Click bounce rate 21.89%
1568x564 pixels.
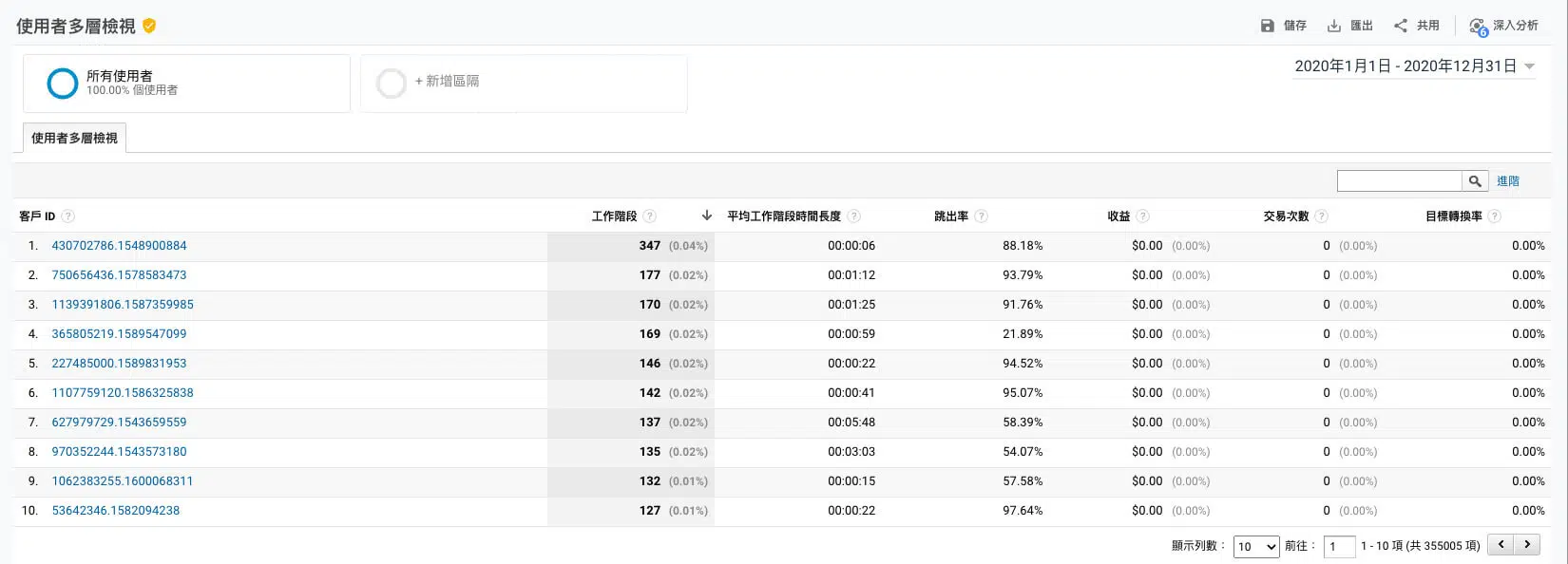tap(1023, 334)
